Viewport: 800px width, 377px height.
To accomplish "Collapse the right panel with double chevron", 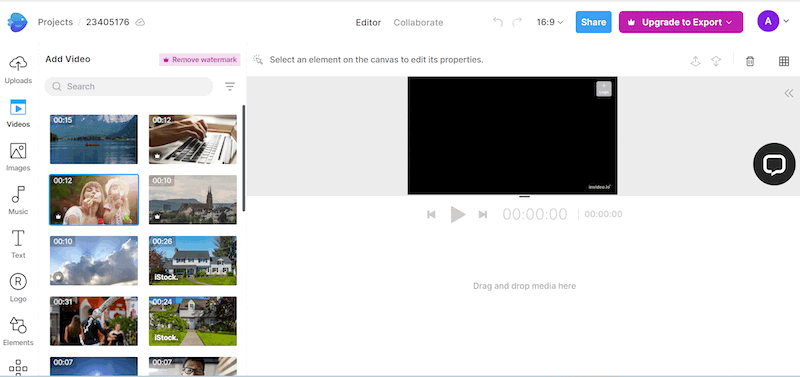I will (789, 93).
